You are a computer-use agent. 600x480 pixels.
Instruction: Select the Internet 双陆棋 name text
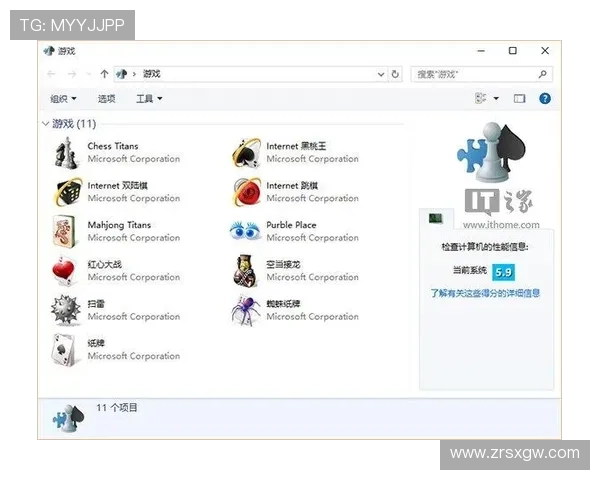tap(117, 186)
